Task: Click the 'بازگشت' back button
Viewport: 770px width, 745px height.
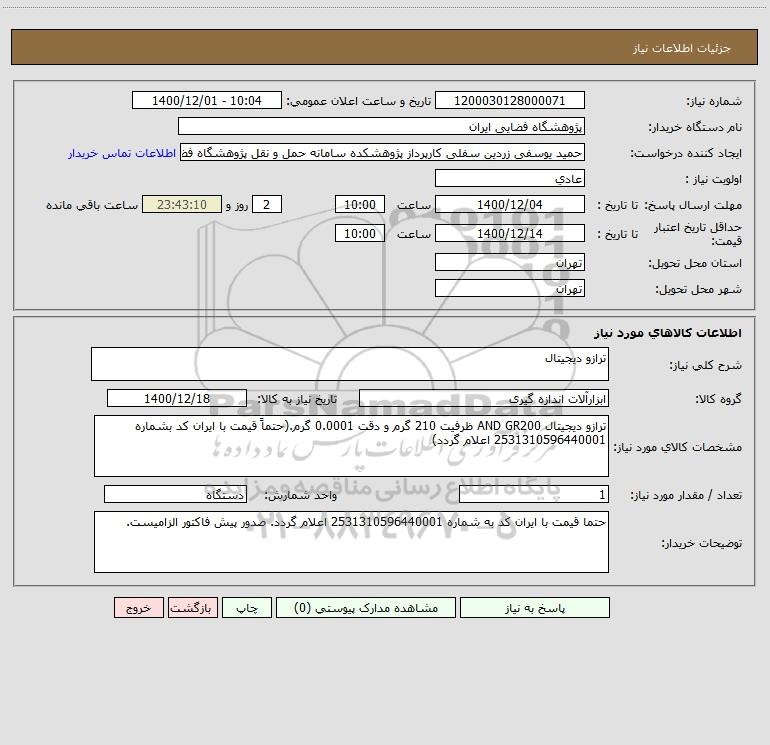Action: click(192, 607)
